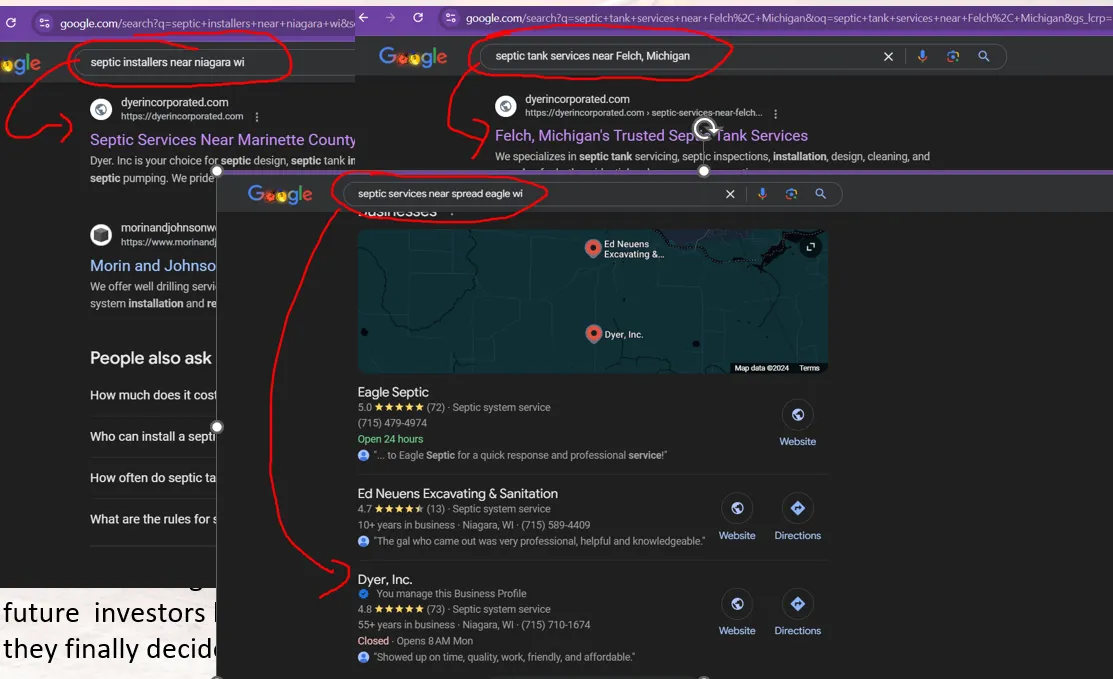Open site info icon beside Niagara search URL
The height and width of the screenshot is (679, 1113).
pos(45,23)
